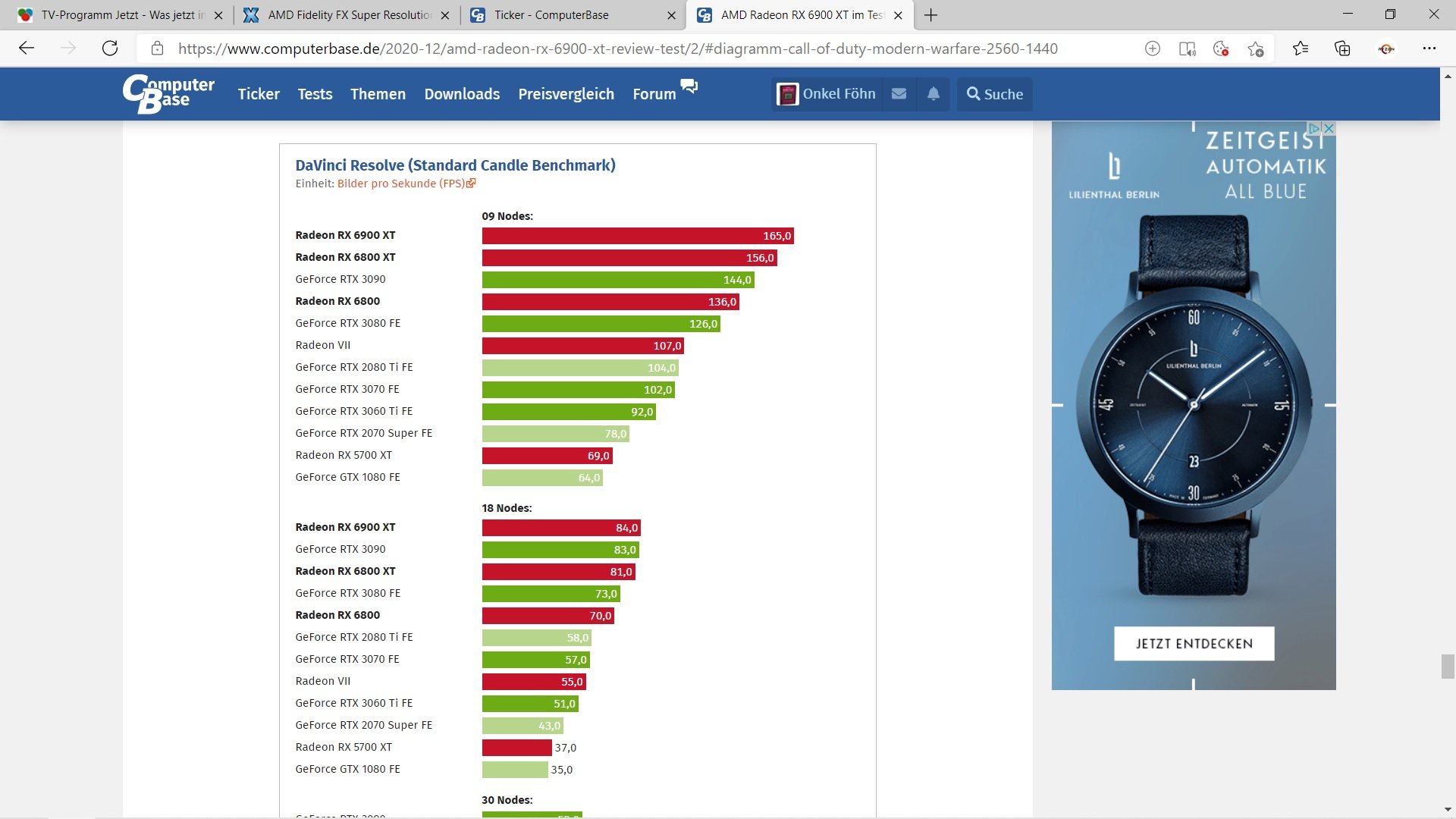
Task: Open the Favorites list icon
Action: coord(1301,49)
